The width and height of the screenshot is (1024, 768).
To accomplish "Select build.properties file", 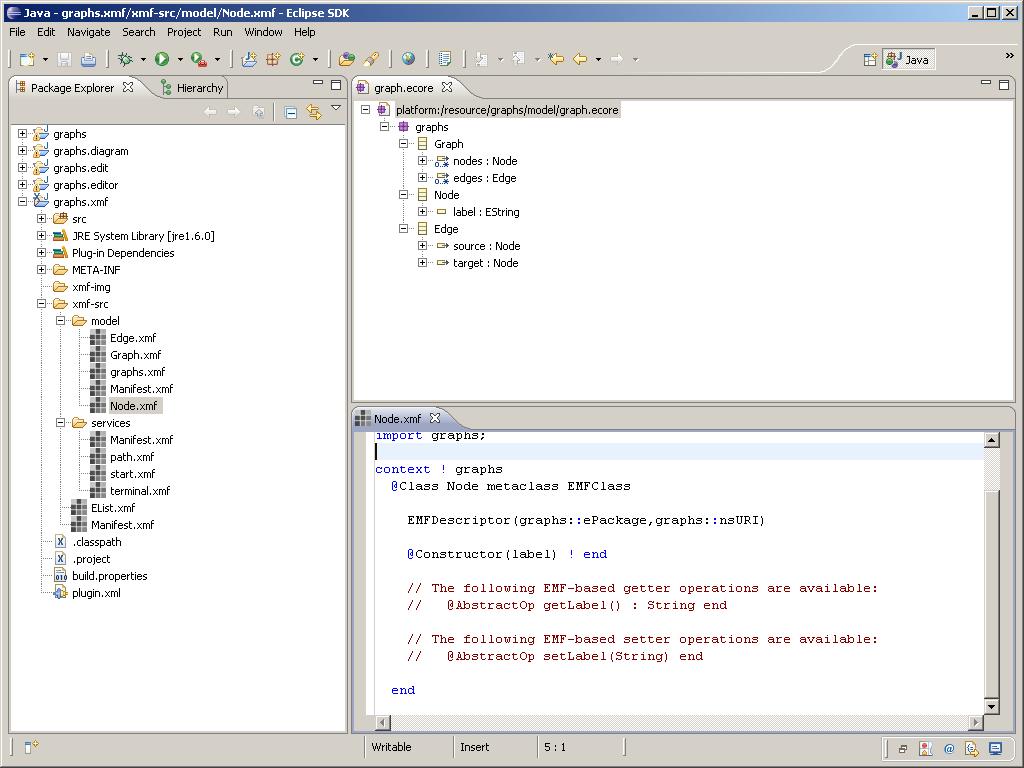I will point(110,576).
